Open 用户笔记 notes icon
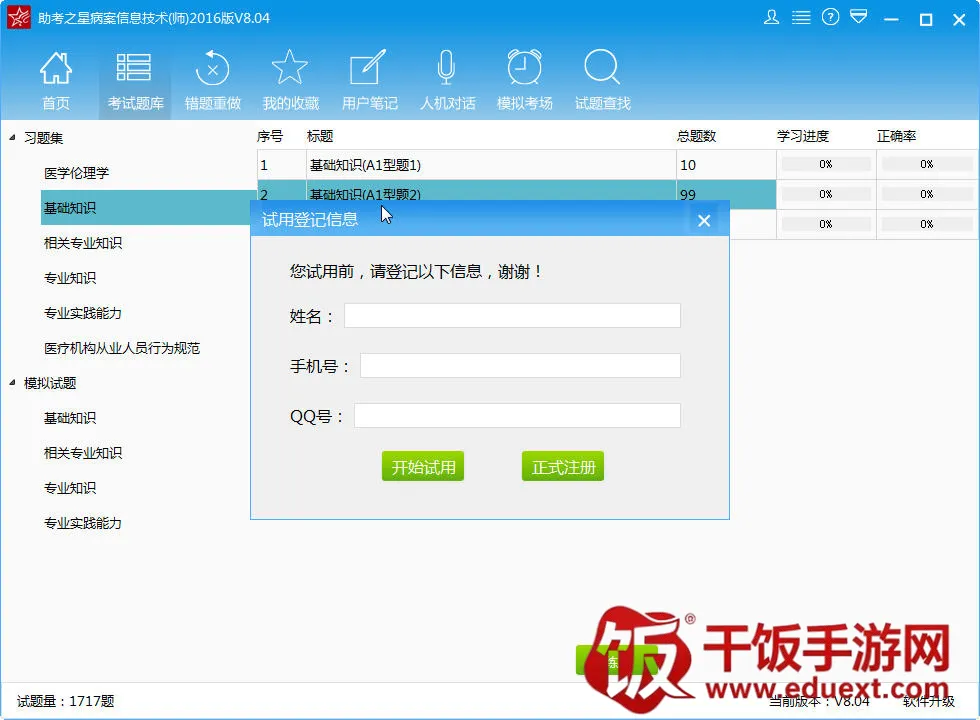 click(369, 81)
